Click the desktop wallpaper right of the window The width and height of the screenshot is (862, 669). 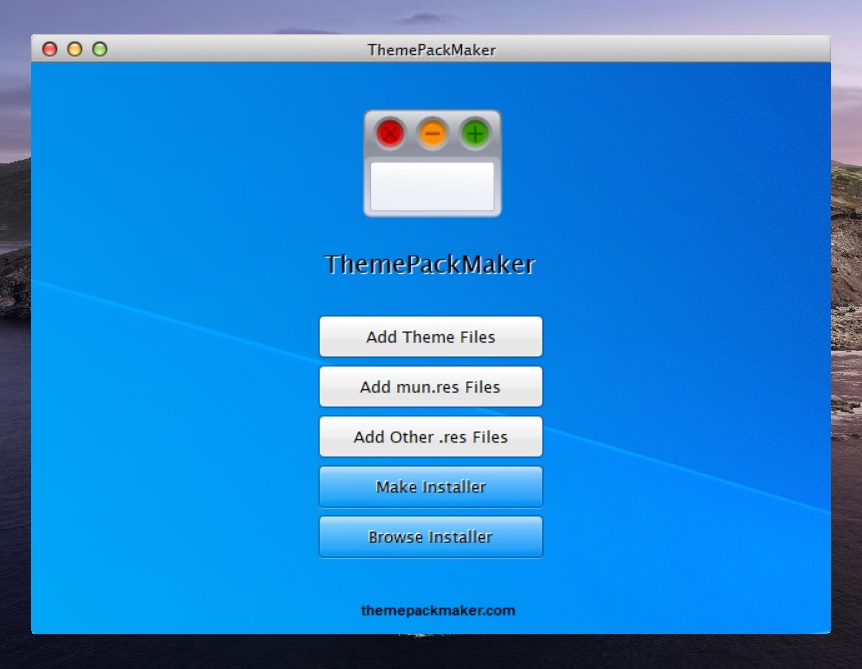(x=846, y=350)
